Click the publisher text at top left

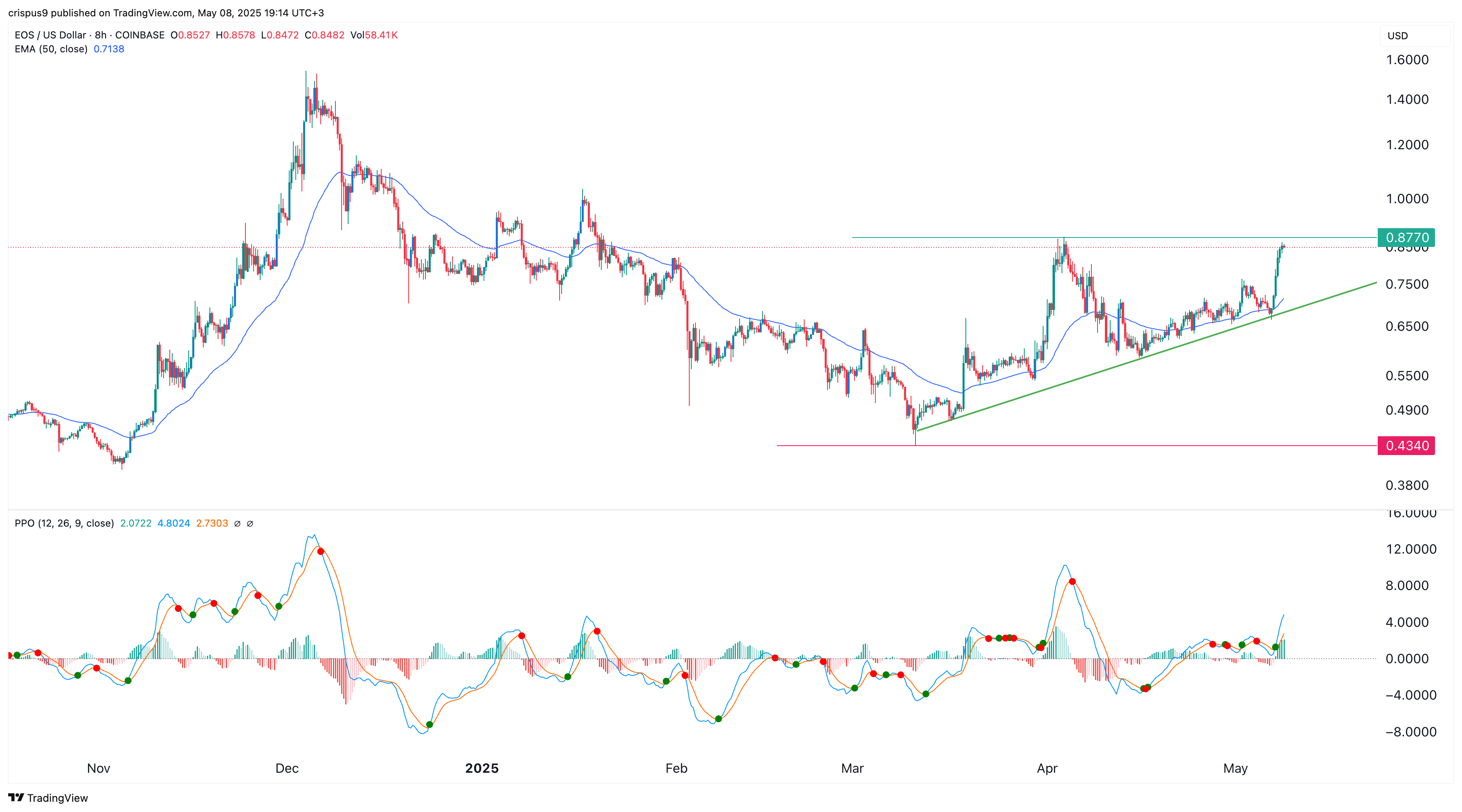pos(166,13)
